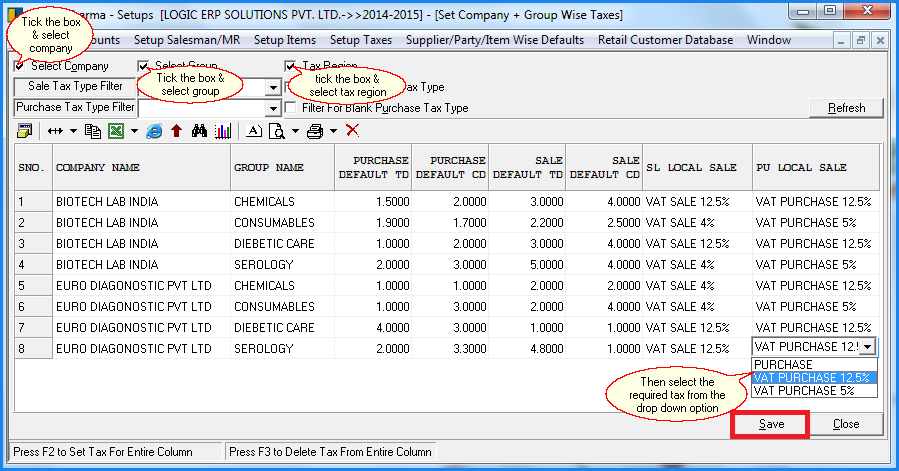Click the Close button

pos(846,424)
